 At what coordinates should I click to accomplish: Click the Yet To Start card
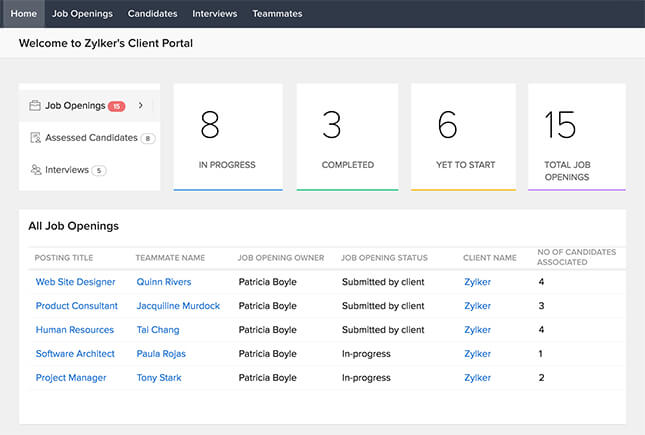(463, 136)
